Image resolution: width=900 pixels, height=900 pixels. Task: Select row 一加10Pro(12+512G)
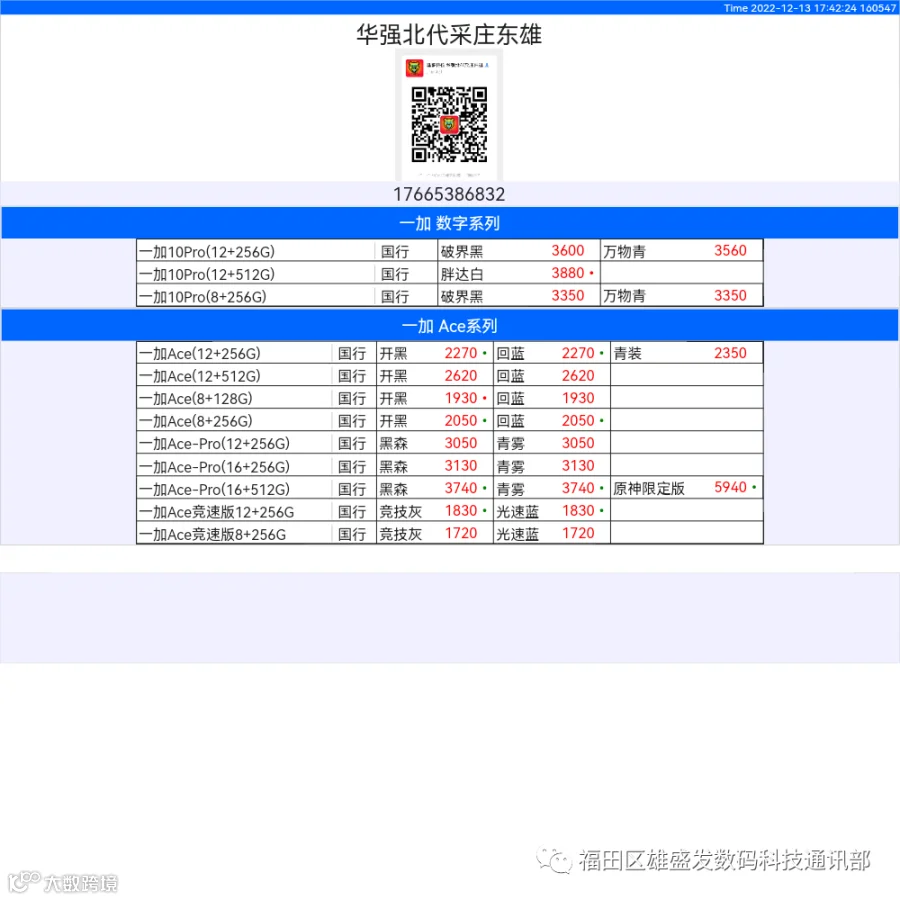pos(449,273)
